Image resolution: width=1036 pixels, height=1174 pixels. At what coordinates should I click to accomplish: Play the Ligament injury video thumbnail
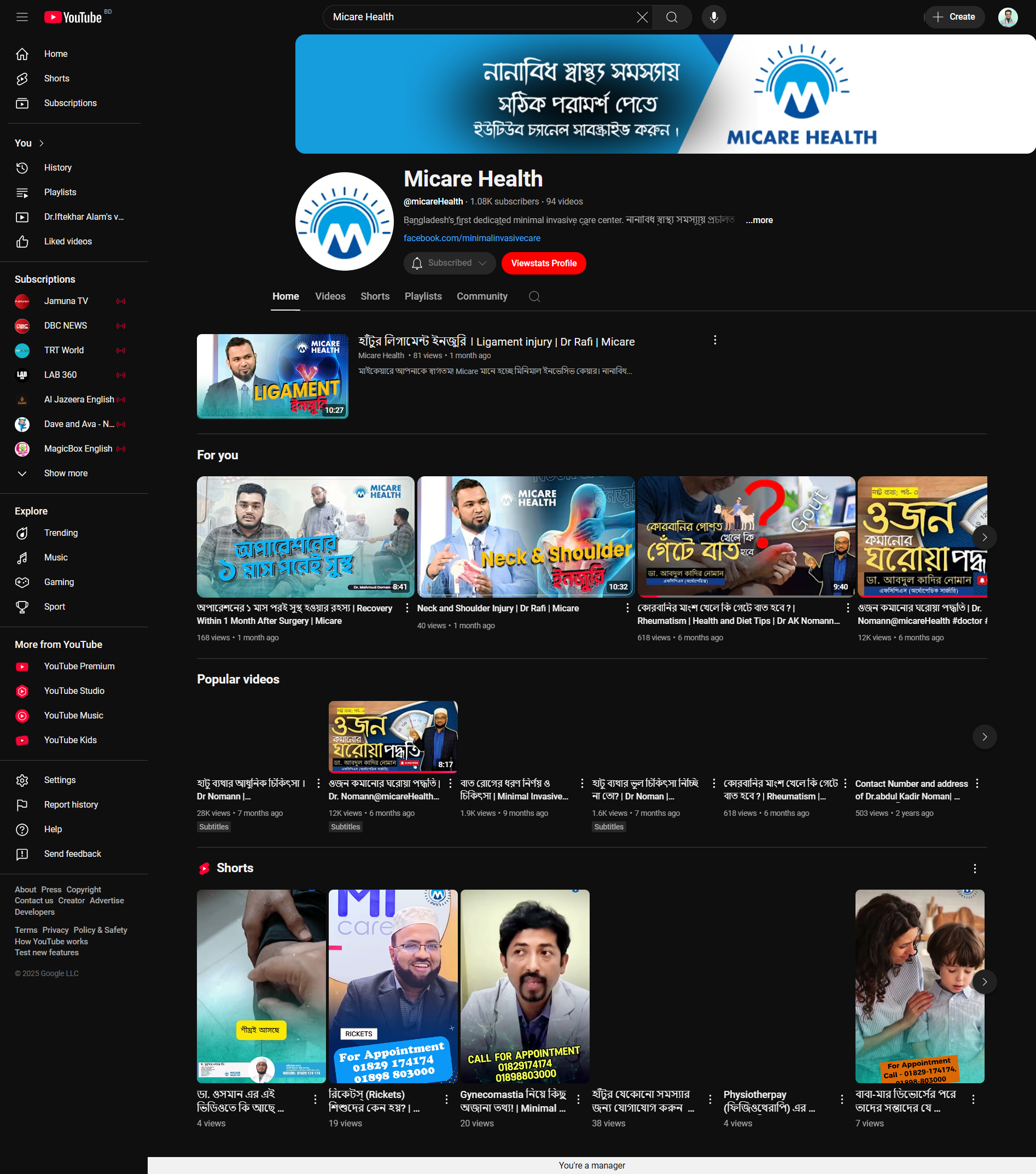tap(272, 377)
